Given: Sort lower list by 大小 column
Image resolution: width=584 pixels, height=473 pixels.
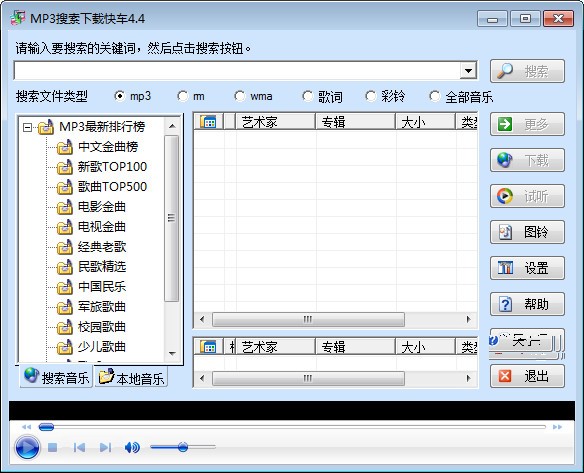Looking at the screenshot, I should pyautogui.click(x=425, y=347).
